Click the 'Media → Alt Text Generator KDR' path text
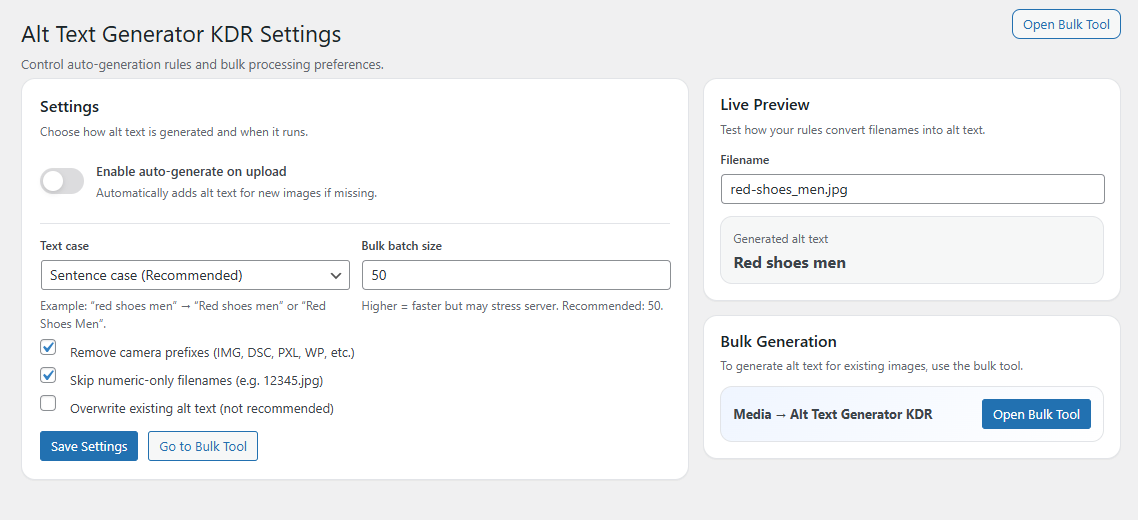 832,414
